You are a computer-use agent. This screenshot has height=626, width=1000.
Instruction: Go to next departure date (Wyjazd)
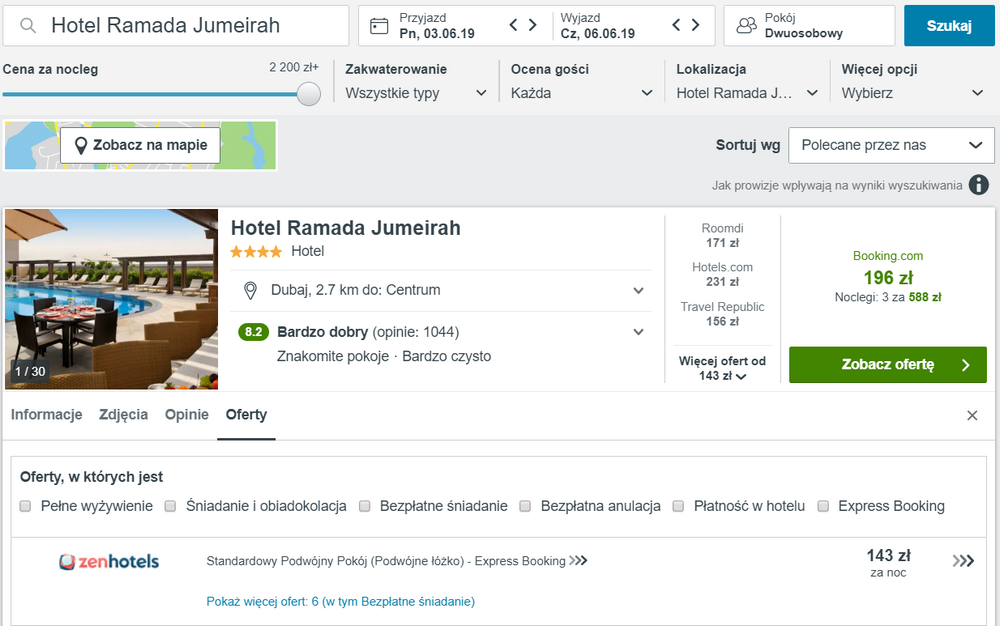(x=696, y=25)
